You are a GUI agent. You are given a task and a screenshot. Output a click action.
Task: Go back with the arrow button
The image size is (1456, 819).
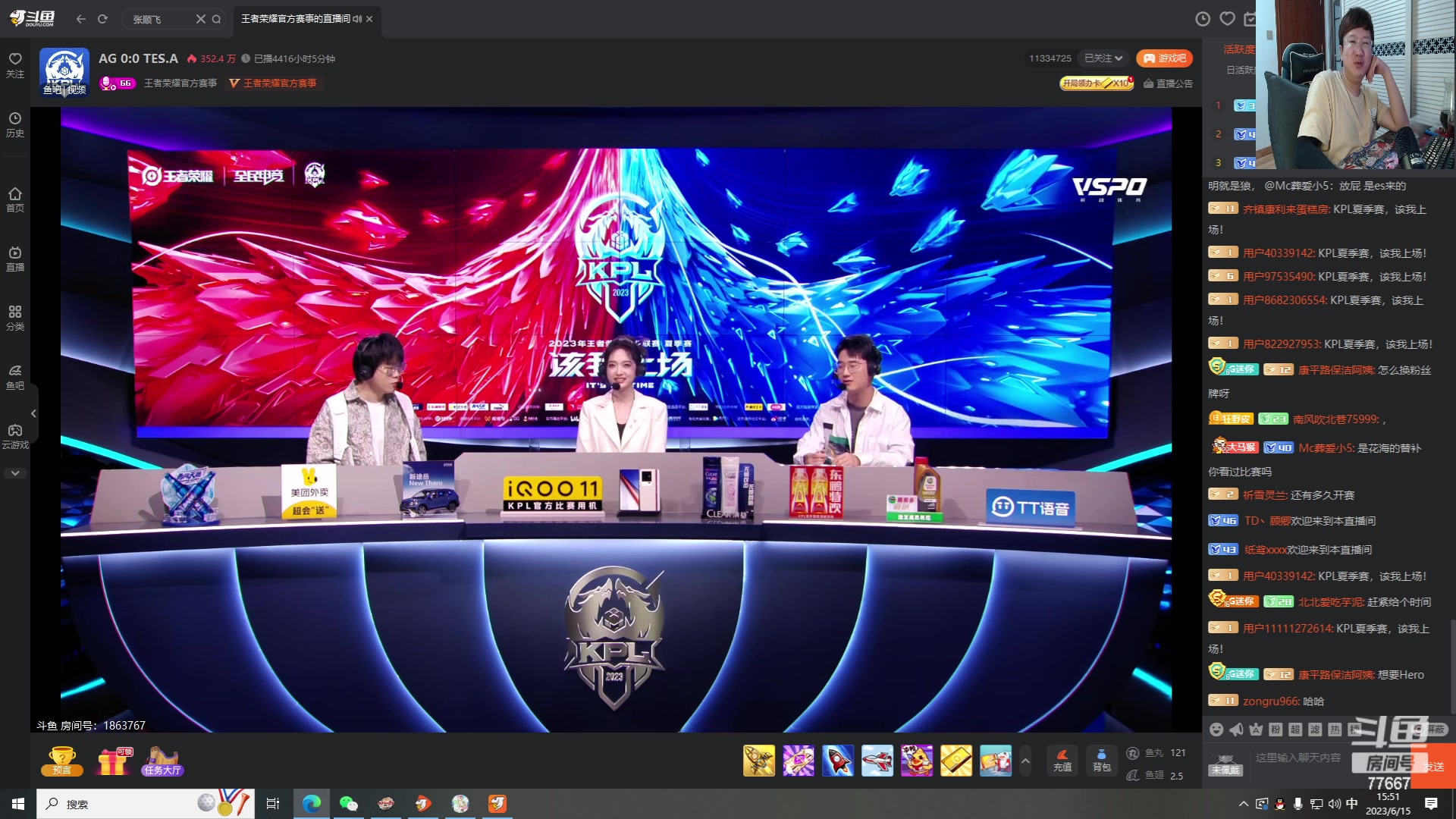[x=81, y=19]
